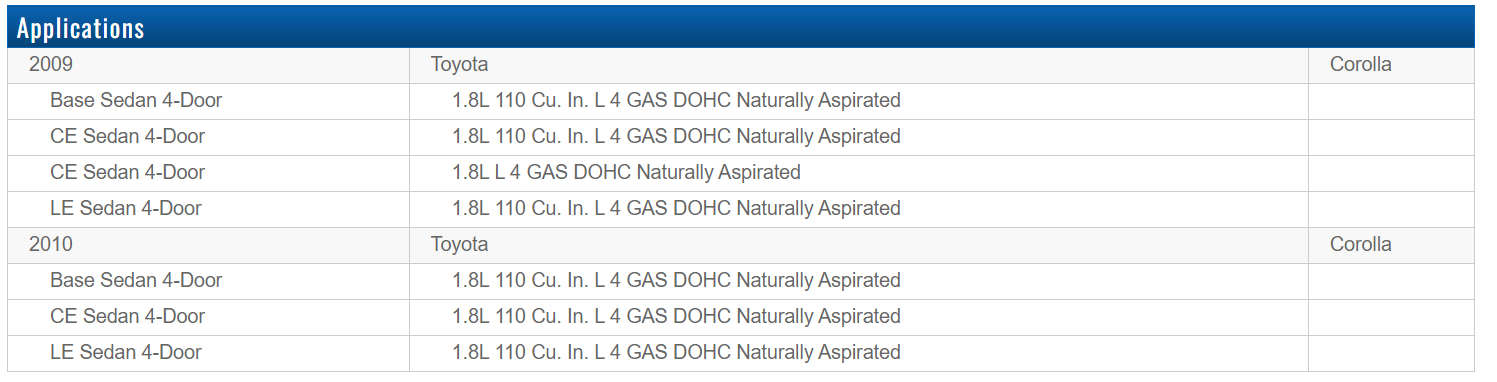This screenshot has height=382, width=1497.
Task: Click Toyota in the 2010 row
Action: point(460,245)
